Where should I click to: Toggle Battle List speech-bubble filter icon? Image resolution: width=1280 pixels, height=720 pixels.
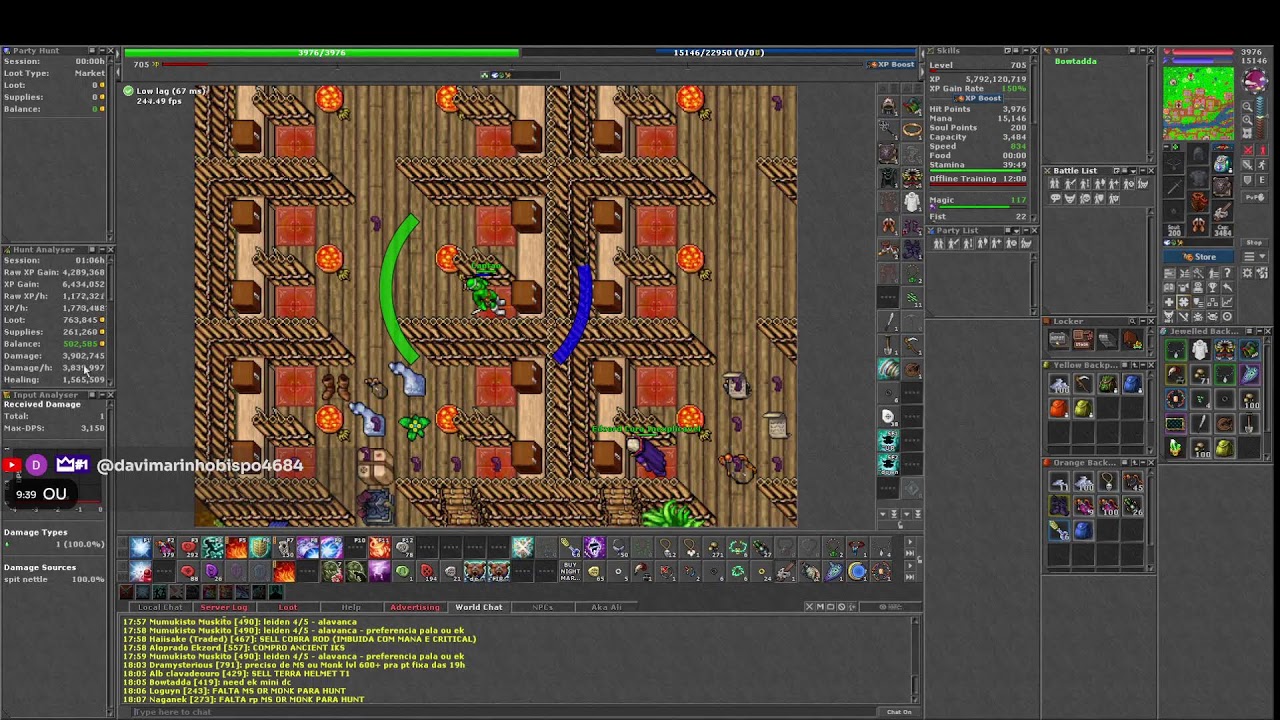pyautogui.click(x=1056, y=198)
